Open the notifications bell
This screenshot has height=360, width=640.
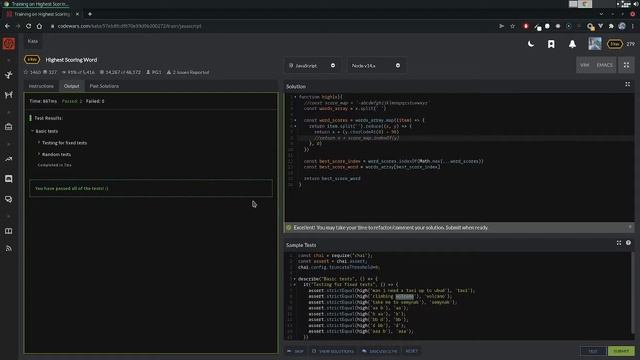(572, 44)
